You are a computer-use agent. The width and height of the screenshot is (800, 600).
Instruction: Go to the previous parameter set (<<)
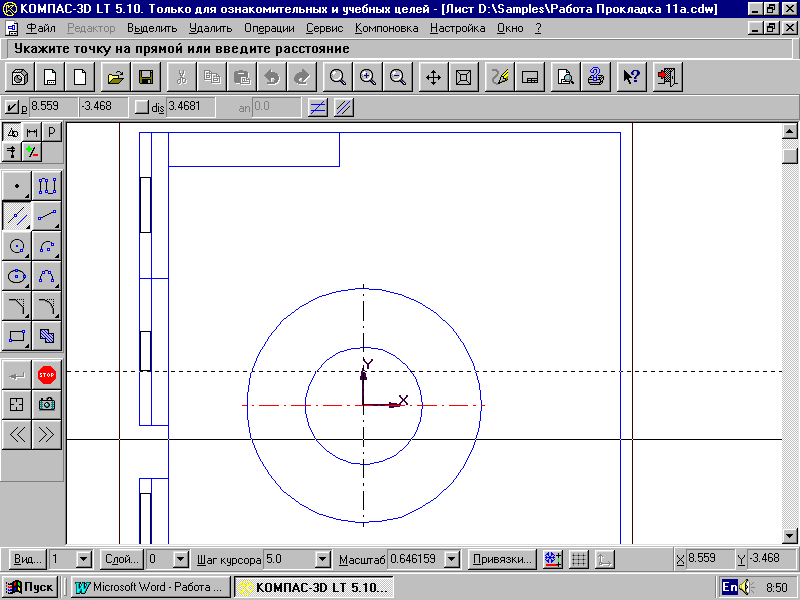coord(17,435)
